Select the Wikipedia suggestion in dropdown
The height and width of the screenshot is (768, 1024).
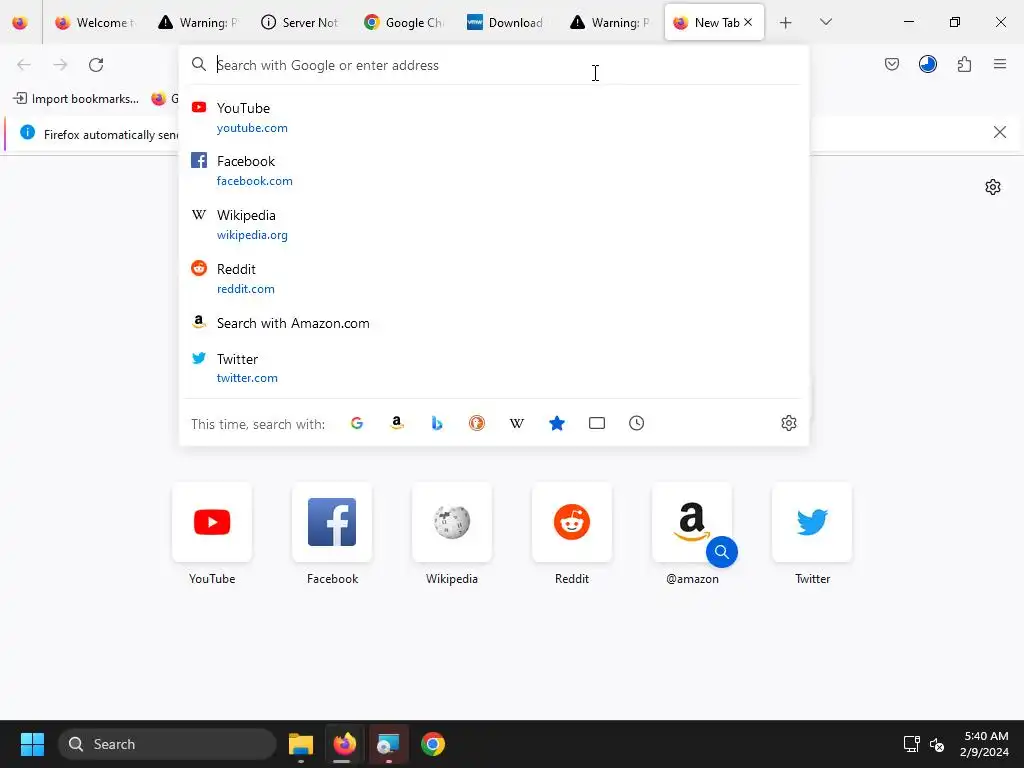point(494,225)
